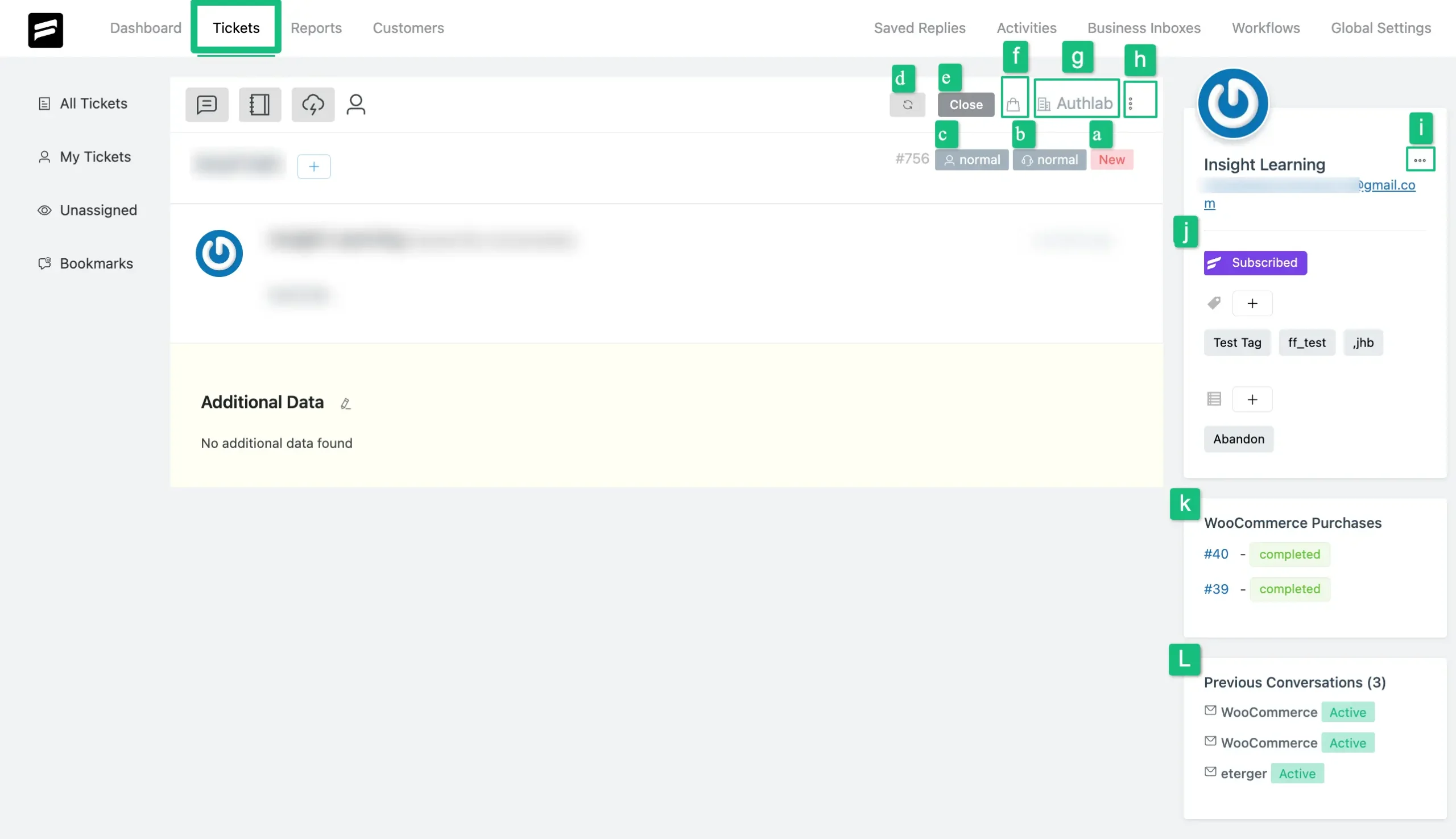Viewport: 1456px width, 839px height.
Task: Select the ticket details panel icon
Action: coord(259,104)
